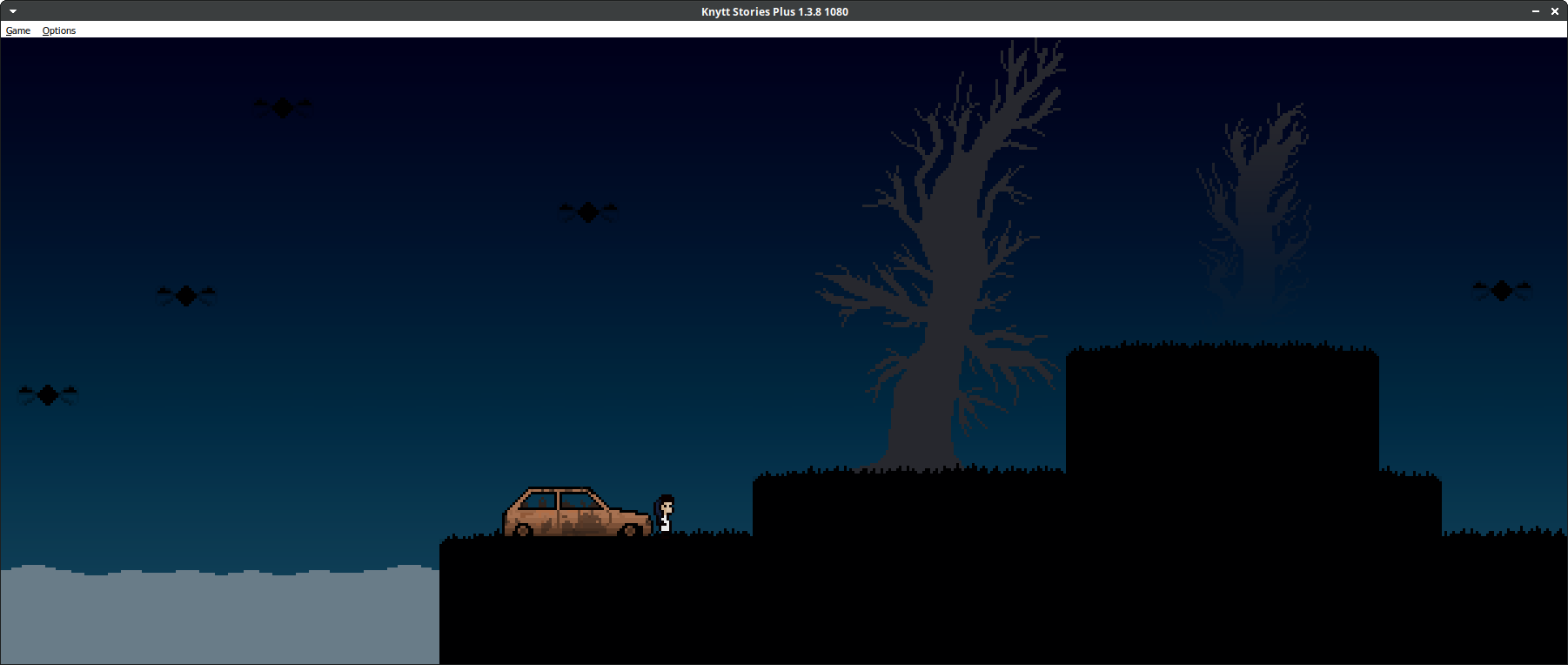Click the flying creature directly above the car
This screenshot has width=1568, height=665.
click(x=588, y=212)
